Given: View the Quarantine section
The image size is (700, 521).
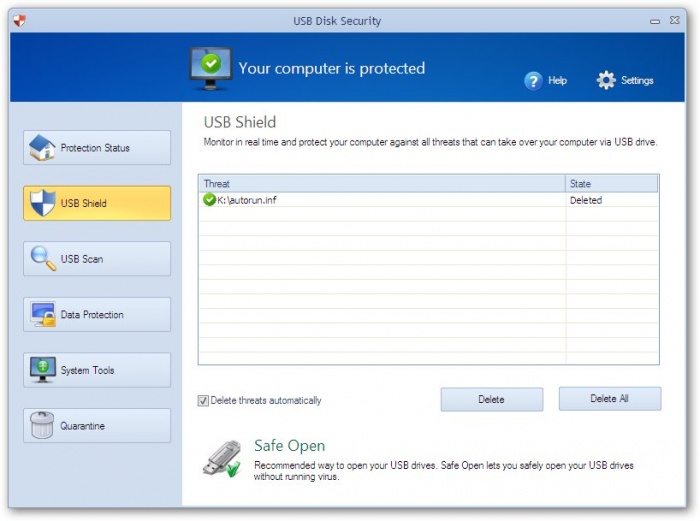Looking at the screenshot, I should point(97,425).
